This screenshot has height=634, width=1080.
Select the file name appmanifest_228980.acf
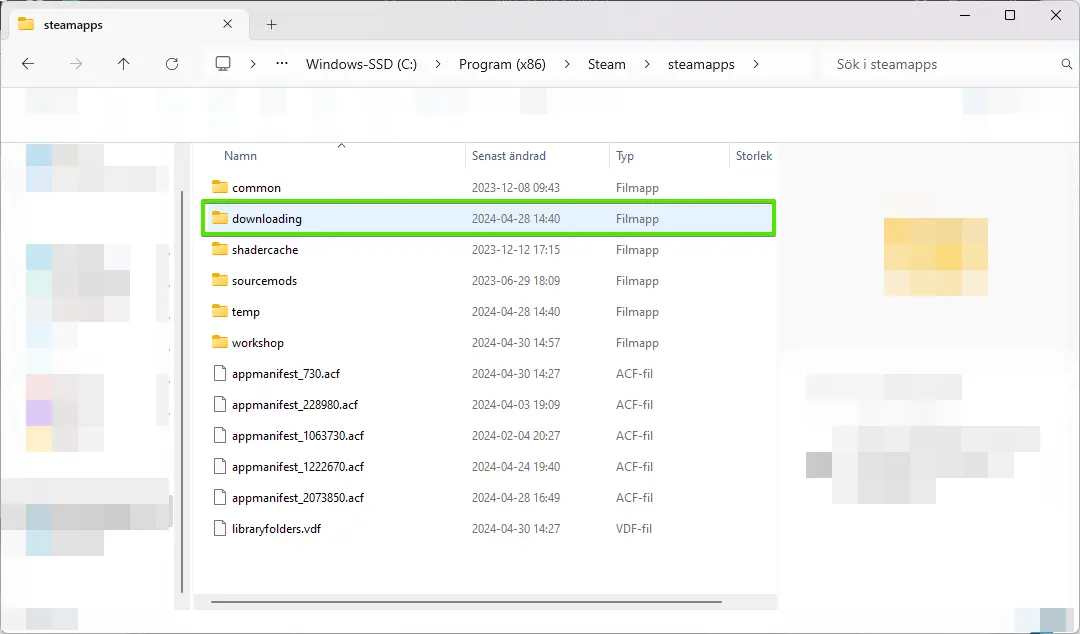pos(295,405)
